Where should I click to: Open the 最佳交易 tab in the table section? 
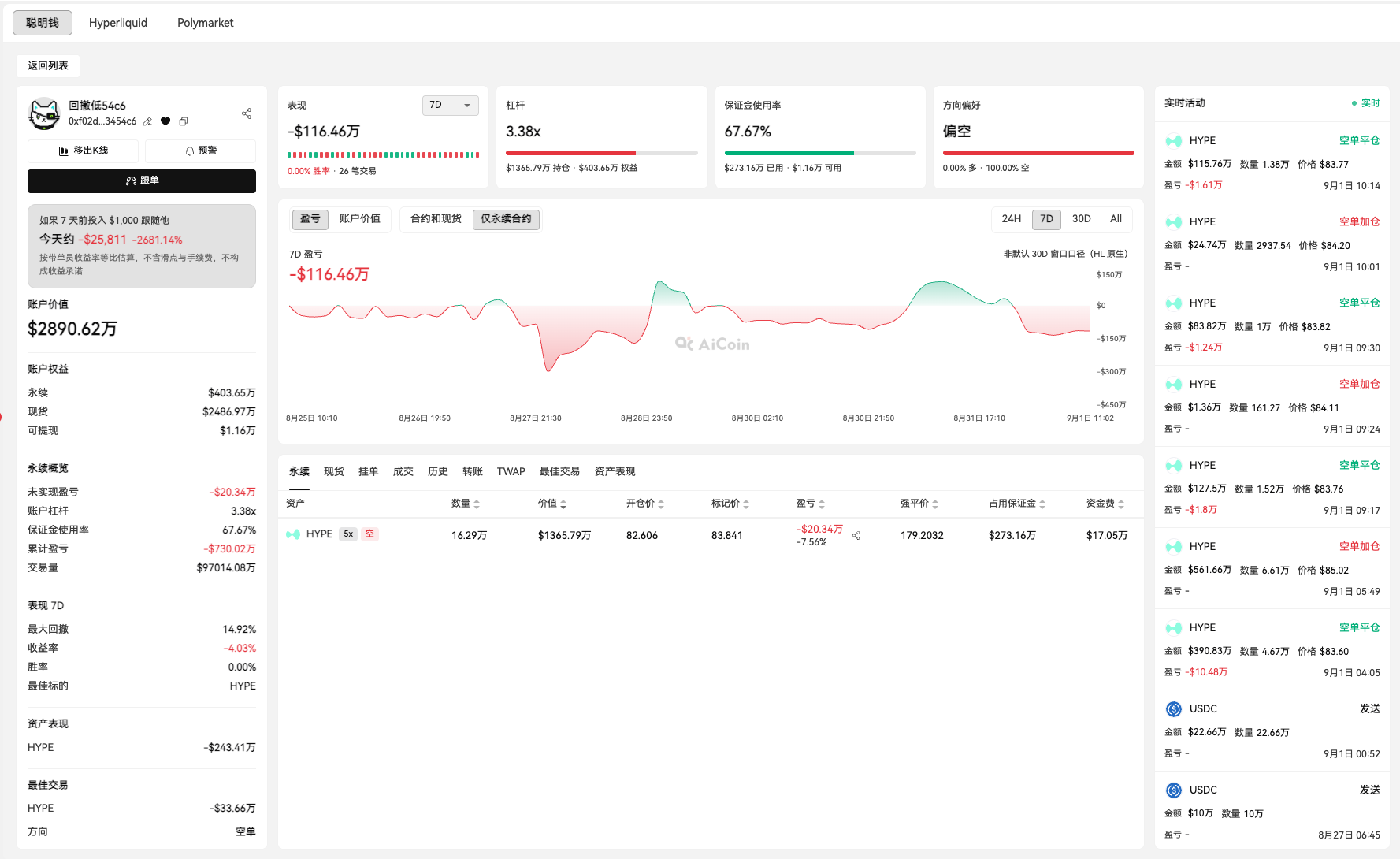(x=559, y=472)
